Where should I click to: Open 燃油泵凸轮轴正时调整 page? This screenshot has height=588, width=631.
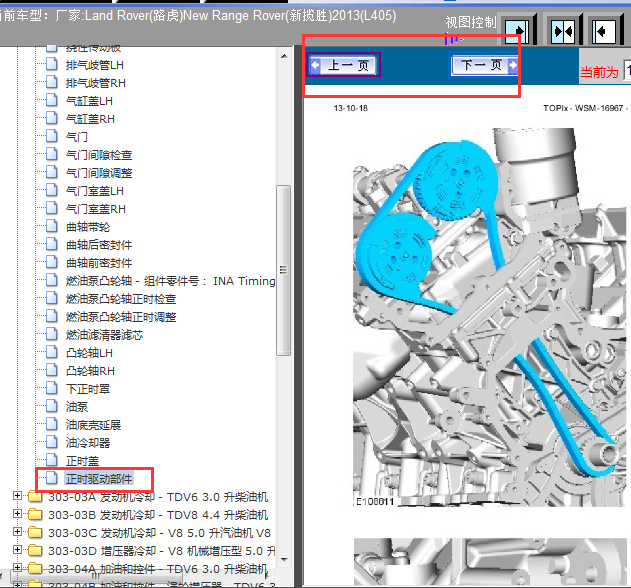click(x=121, y=318)
